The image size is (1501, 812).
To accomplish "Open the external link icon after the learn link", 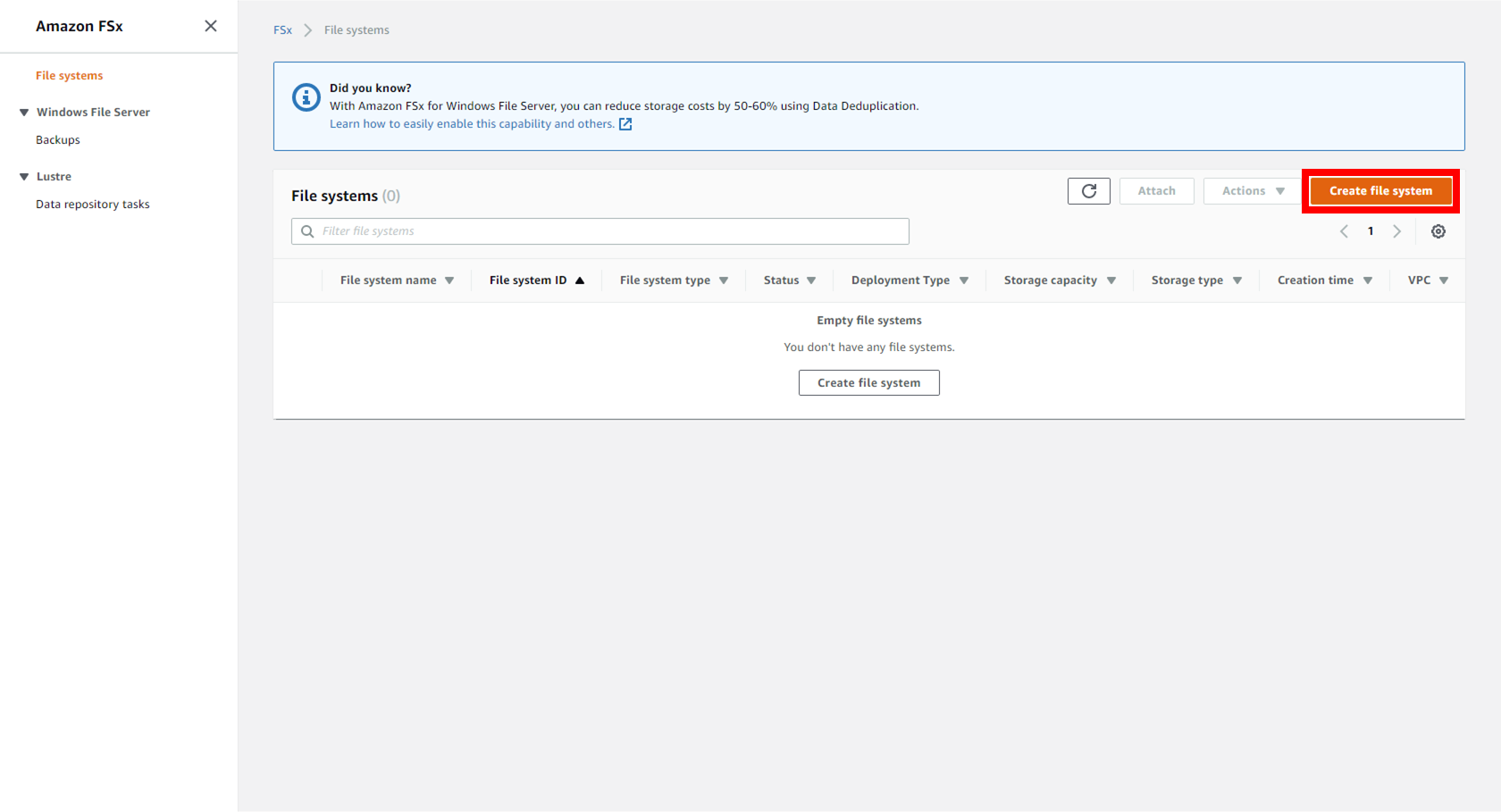I will pos(625,124).
